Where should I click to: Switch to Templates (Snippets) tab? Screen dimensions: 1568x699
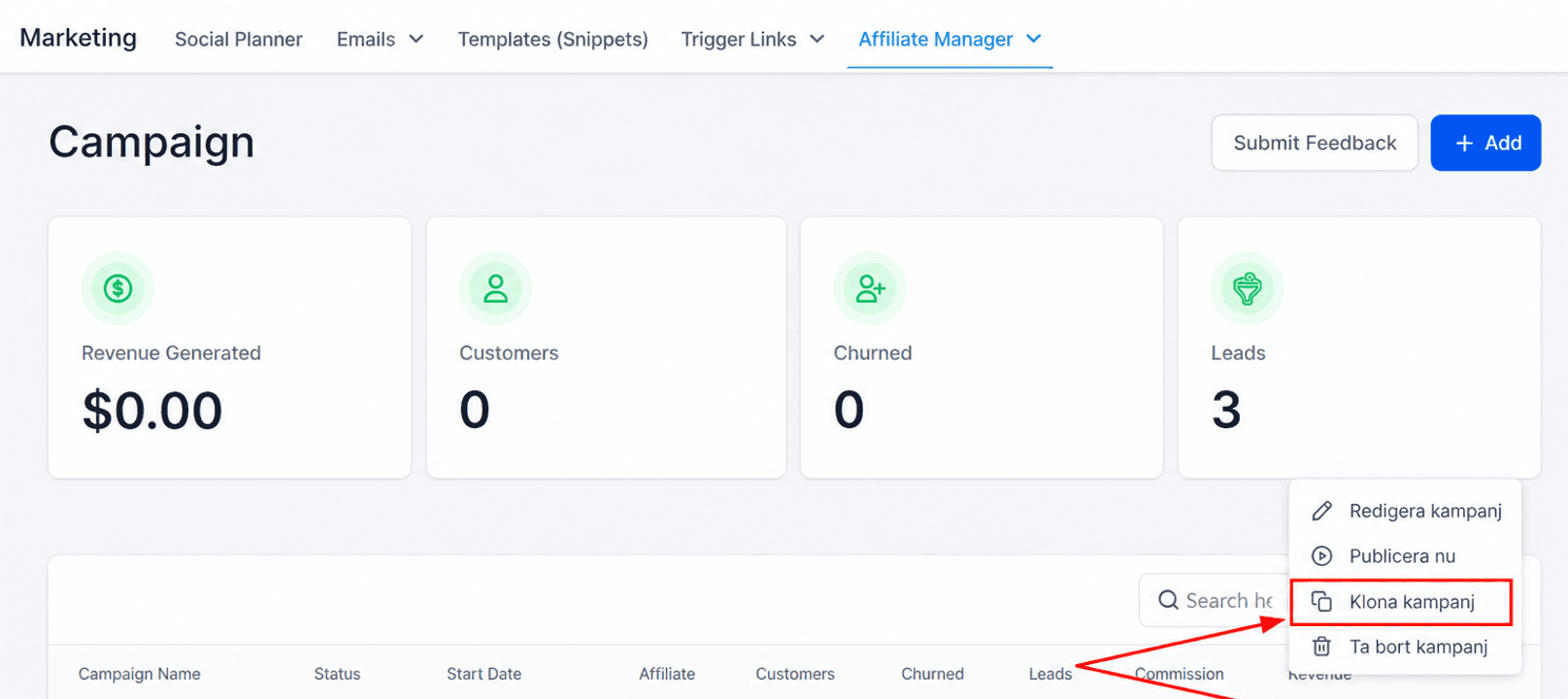pyautogui.click(x=552, y=39)
